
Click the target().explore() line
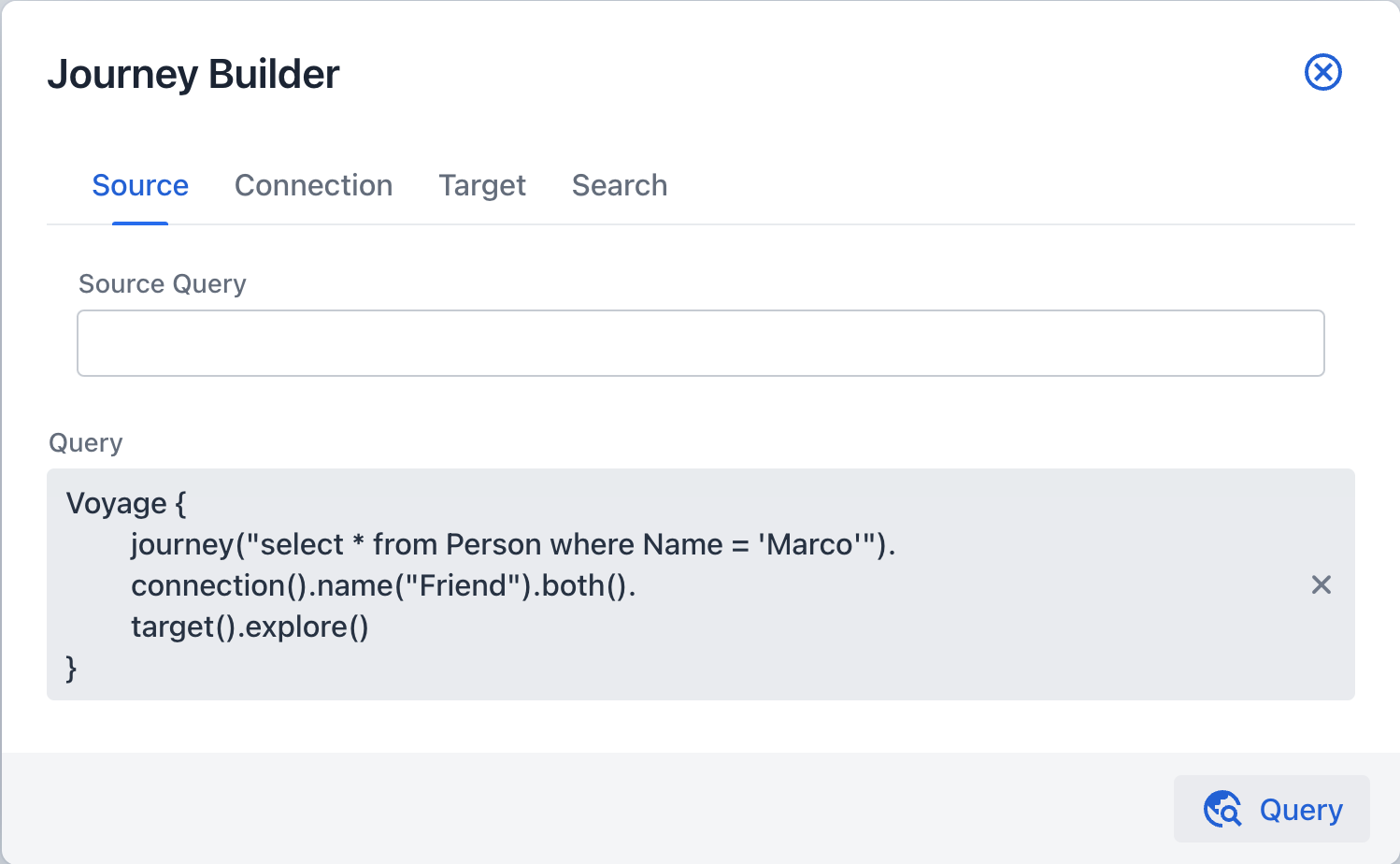250,626
